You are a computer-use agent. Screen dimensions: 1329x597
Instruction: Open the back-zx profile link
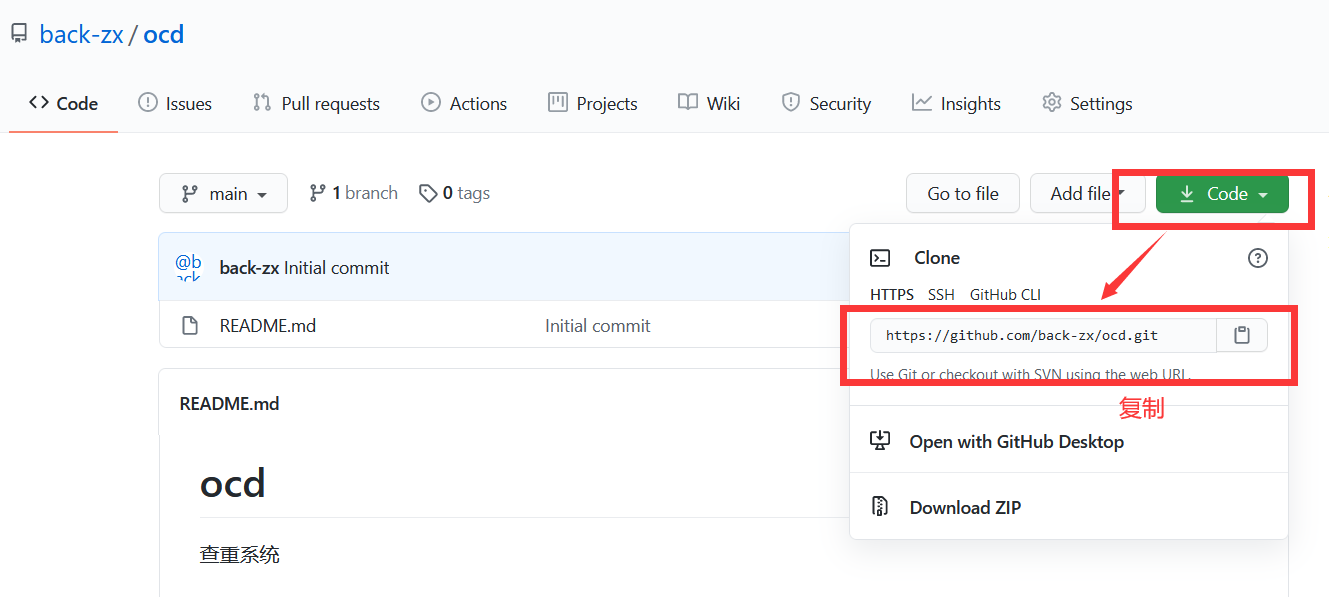tap(80, 32)
